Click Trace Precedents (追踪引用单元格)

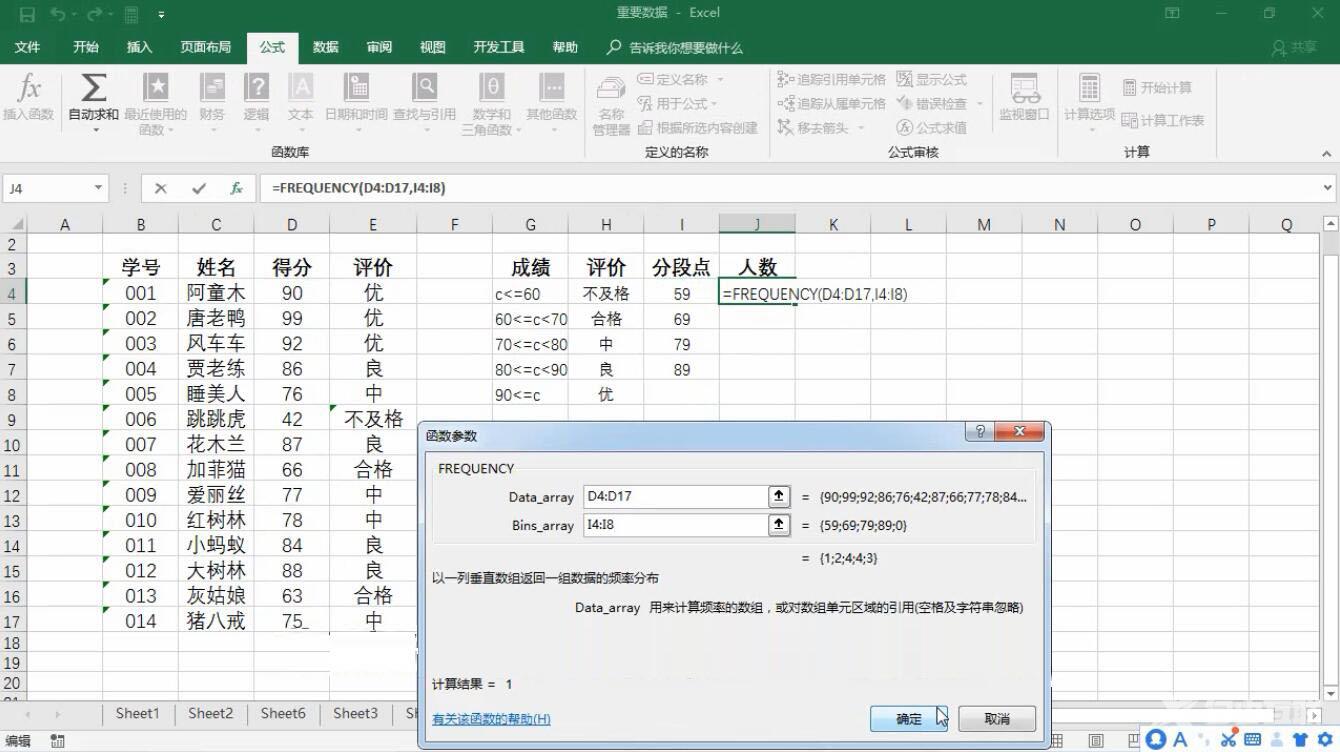pyautogui.click(x=832, y=79)
